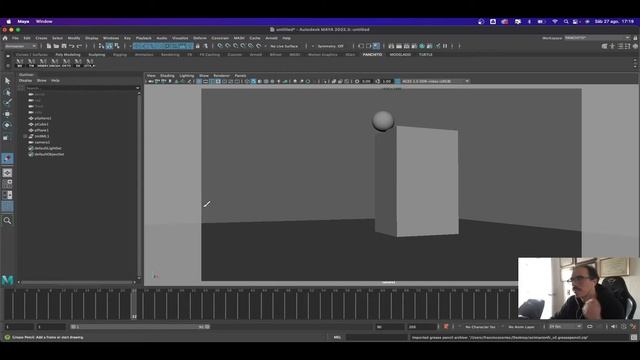The height and width of the screenshot is (360, 640).
Task: Open the Wi-Fi status menu
Action: click(555, 22)
